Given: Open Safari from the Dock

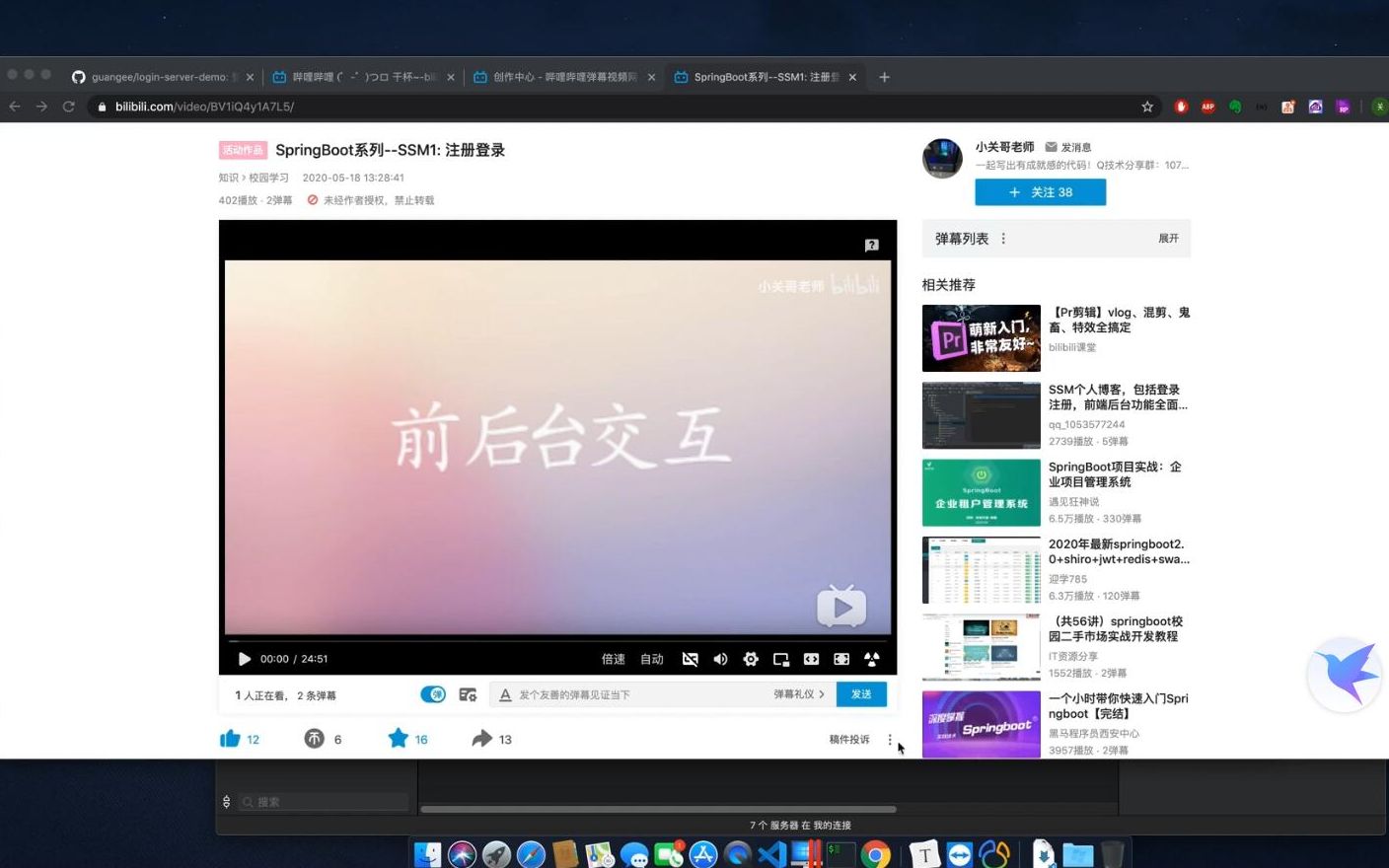Looking at the screenshot, I should 531,854.
